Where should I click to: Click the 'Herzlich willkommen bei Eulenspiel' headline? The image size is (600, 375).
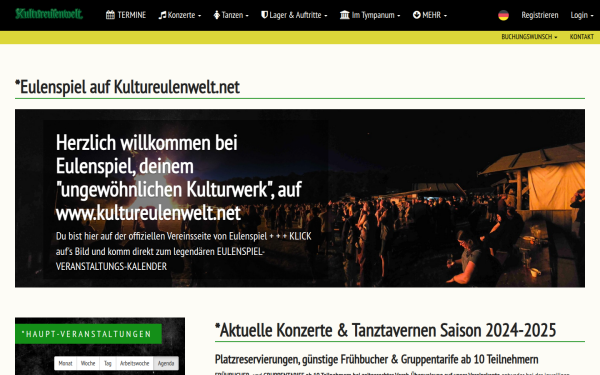179,178
